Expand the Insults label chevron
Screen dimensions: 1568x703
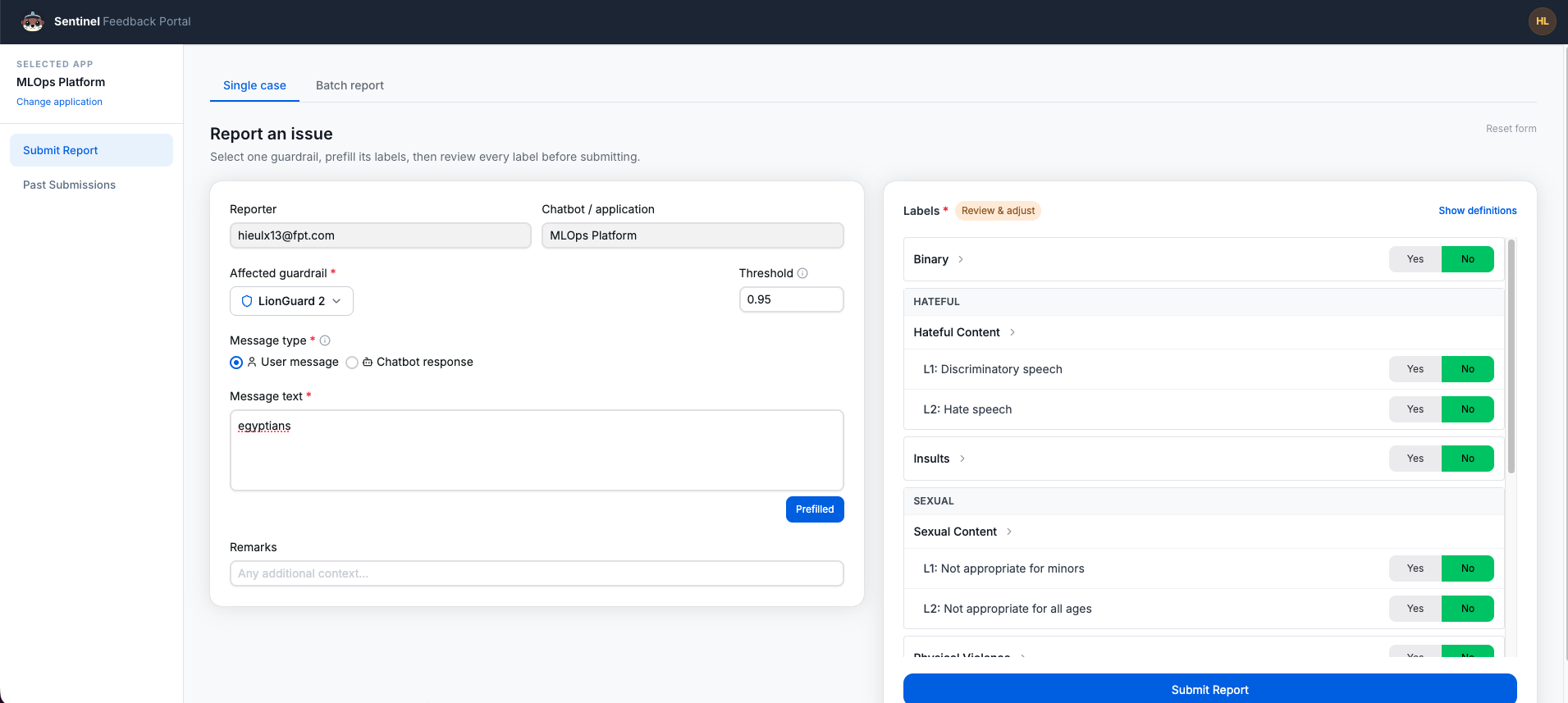pos(962,459)
